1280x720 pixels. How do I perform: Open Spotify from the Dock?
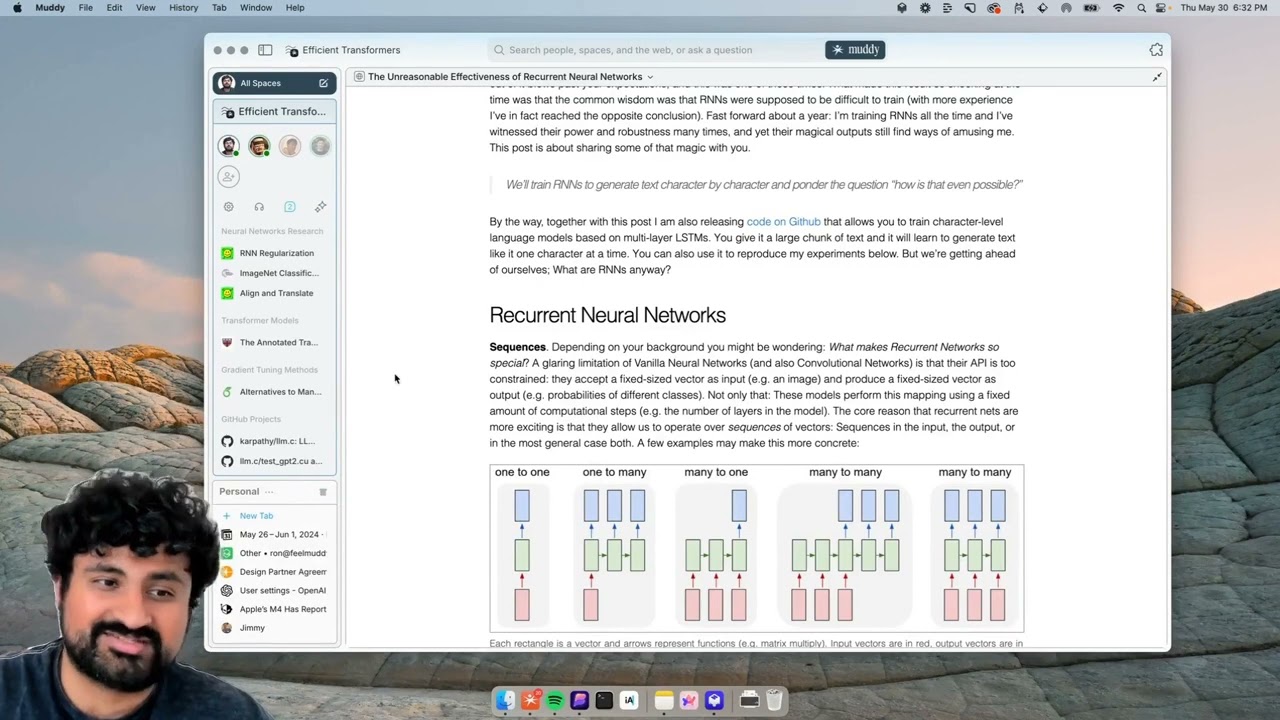(555, 701)
